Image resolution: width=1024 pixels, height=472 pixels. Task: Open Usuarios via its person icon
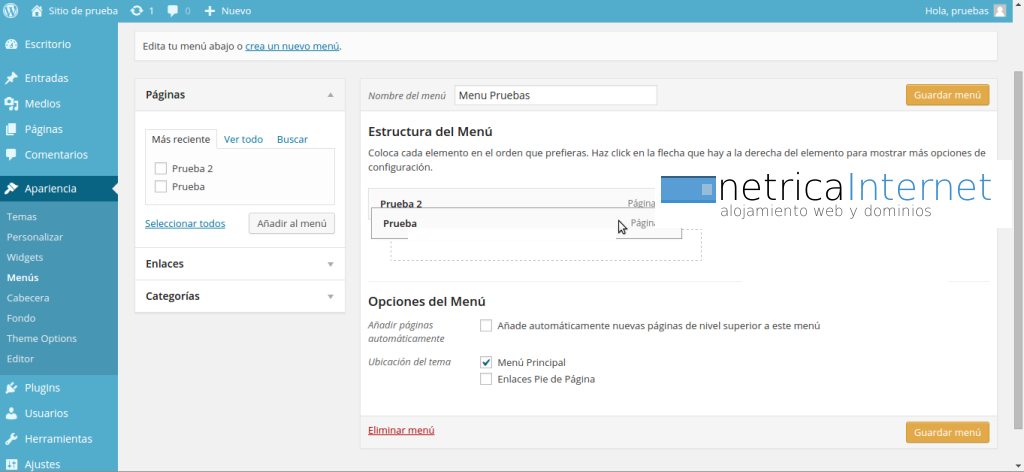pos(11,413)
